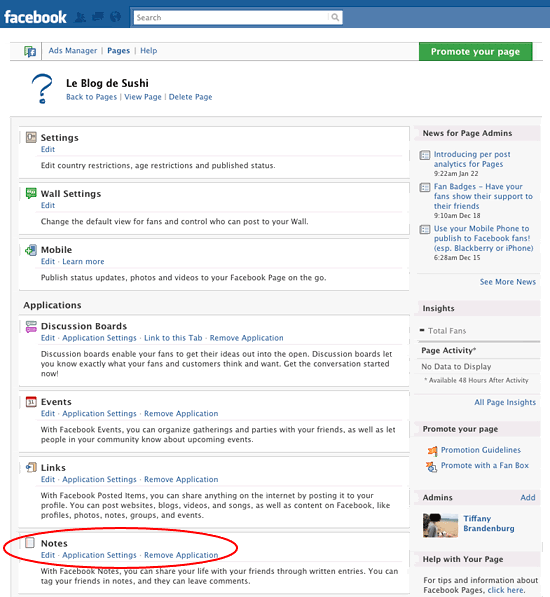Click Add next to Admins
This screenshot has width=550, height=597.
(x=528, y=498)
